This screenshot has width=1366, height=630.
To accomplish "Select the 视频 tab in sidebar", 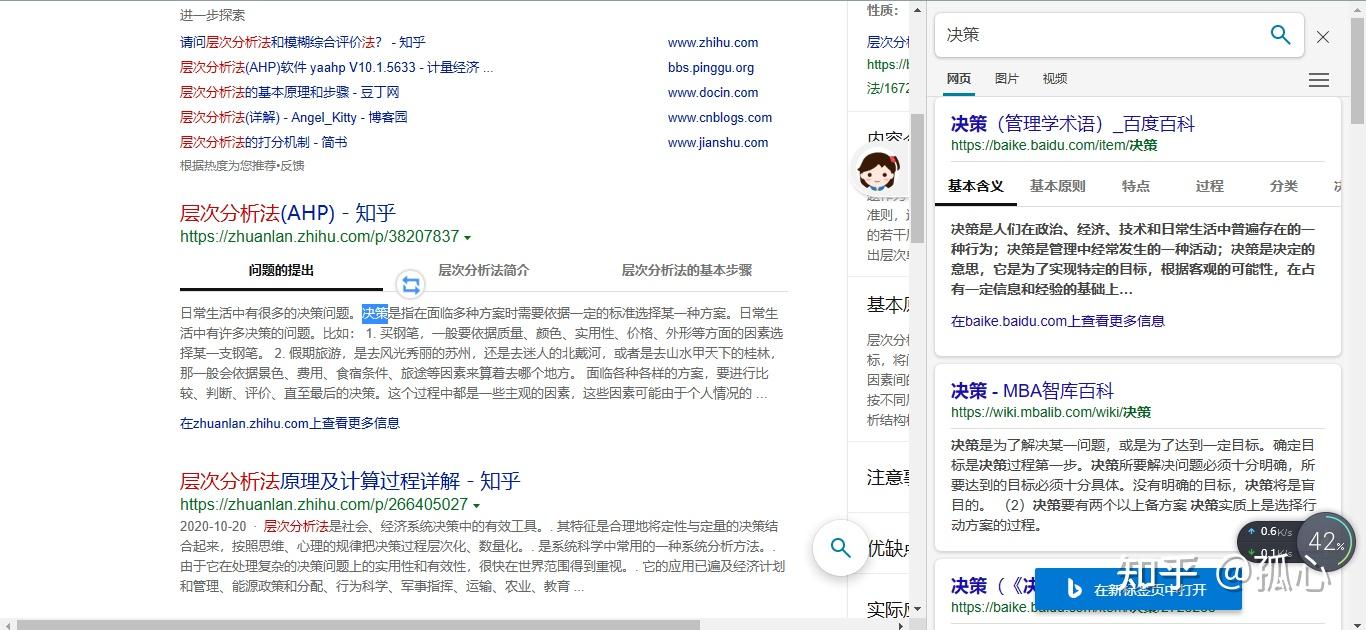I will 1055,79.
